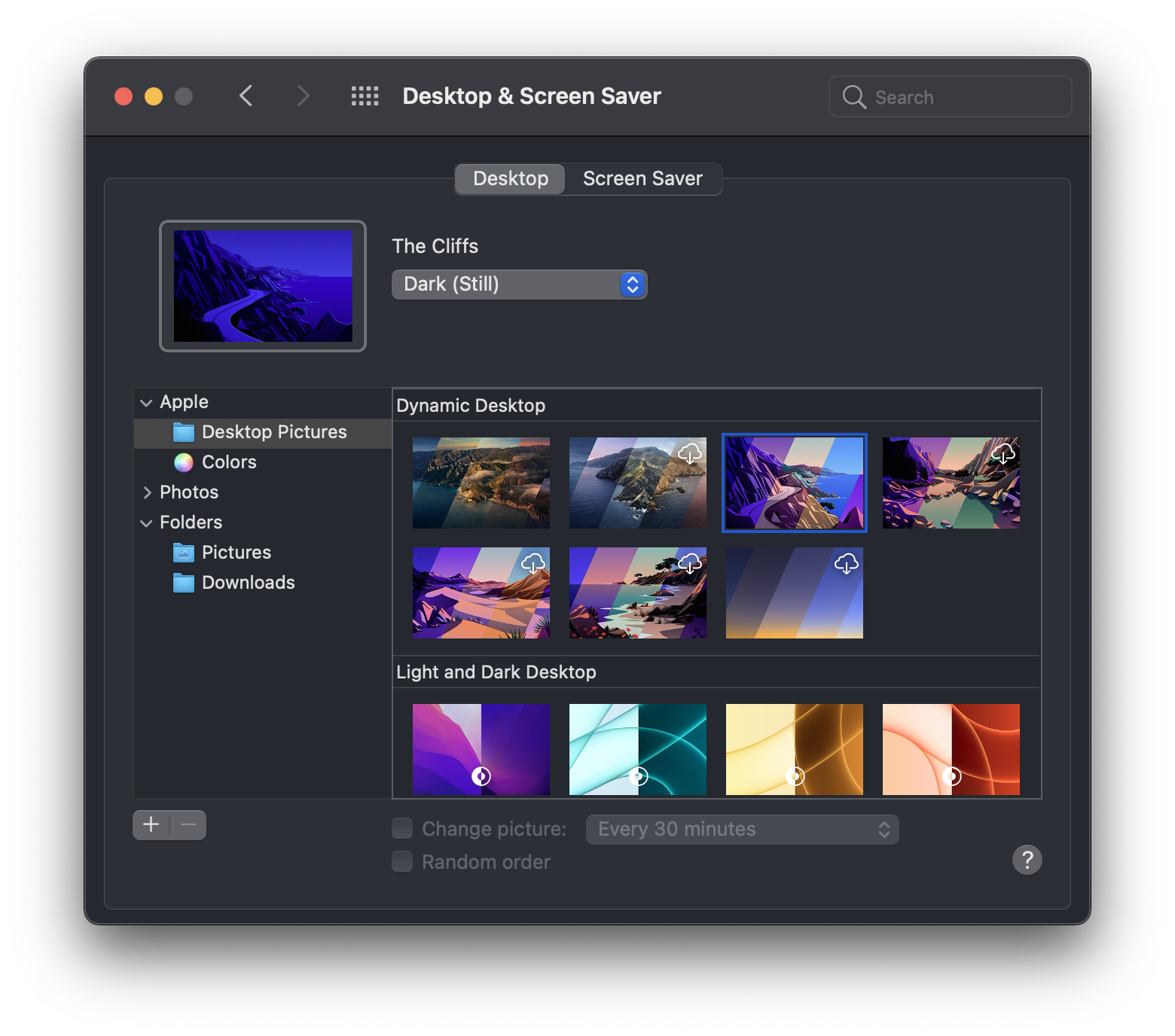Enable the Change picture checkbox
This screenshot has width=1175, height=1036.
[x=402, y=829]
